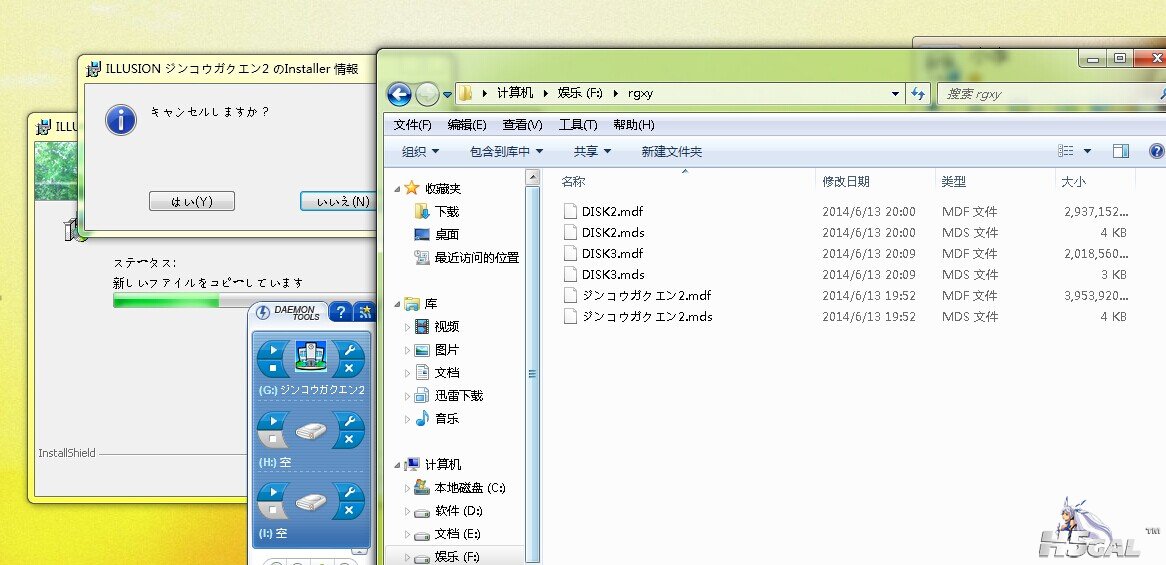
Task: Open the view options dropdown arrow
Action: coord(1087,151)
